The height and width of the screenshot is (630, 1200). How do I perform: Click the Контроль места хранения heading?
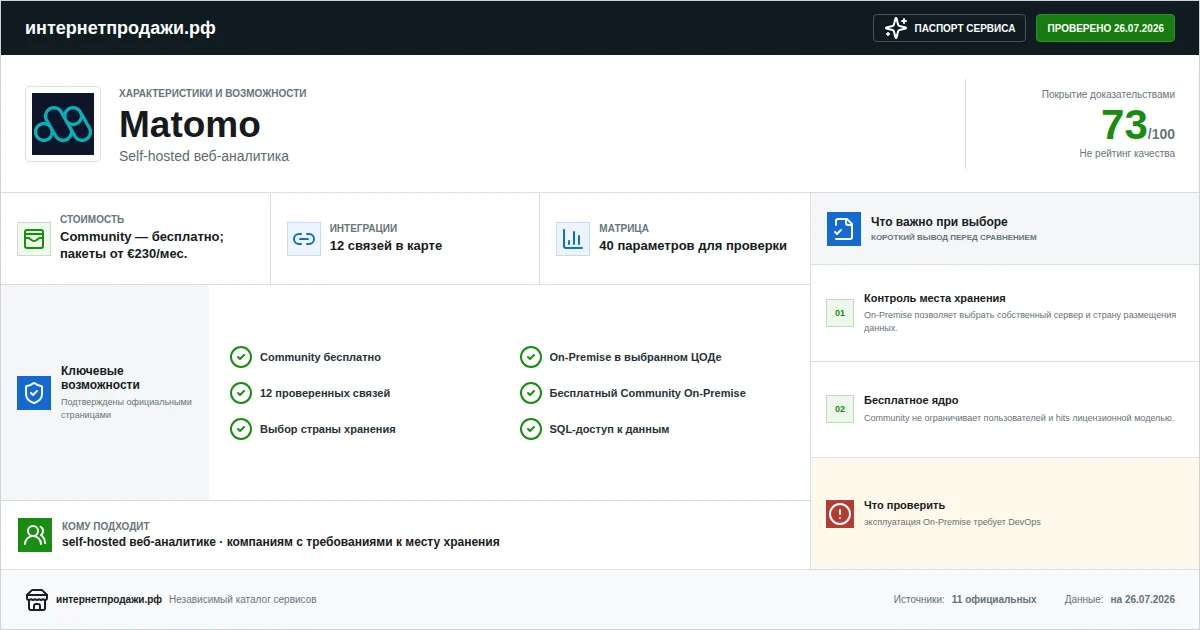pyautogui.click(x=935, y=298)
